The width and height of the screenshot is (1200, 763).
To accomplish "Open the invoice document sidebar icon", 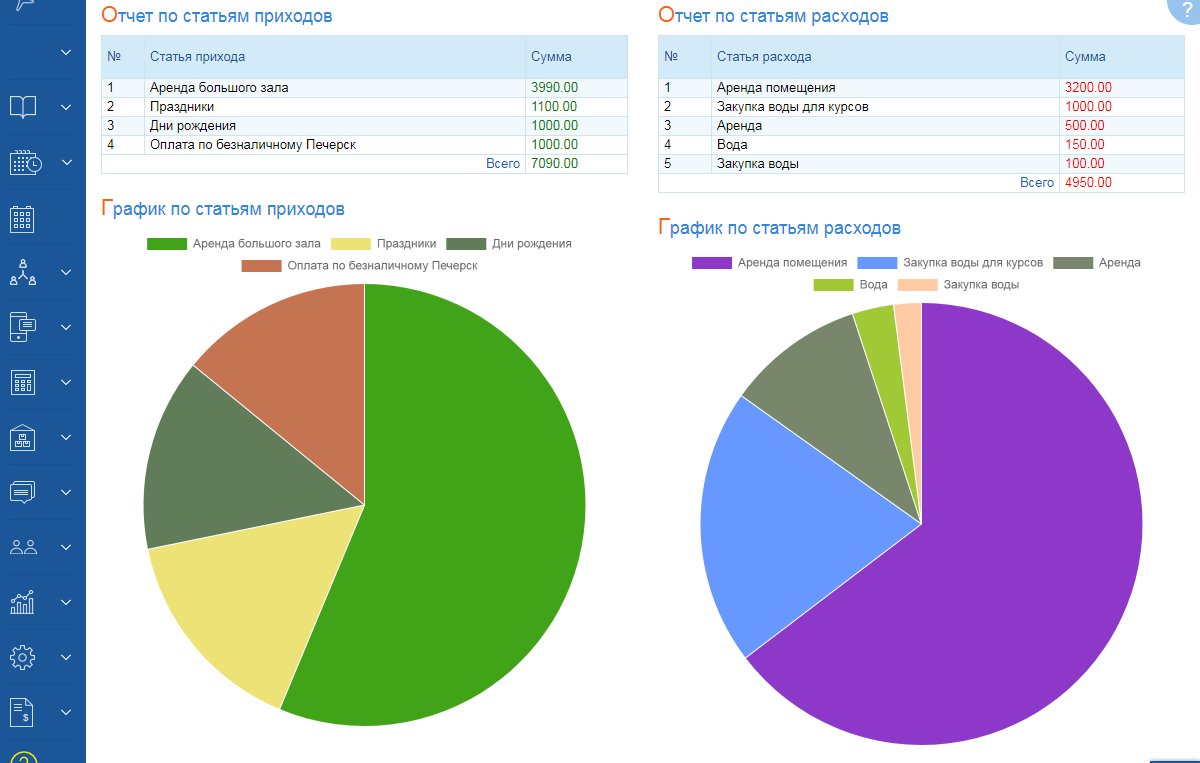I will pos(23,712).
